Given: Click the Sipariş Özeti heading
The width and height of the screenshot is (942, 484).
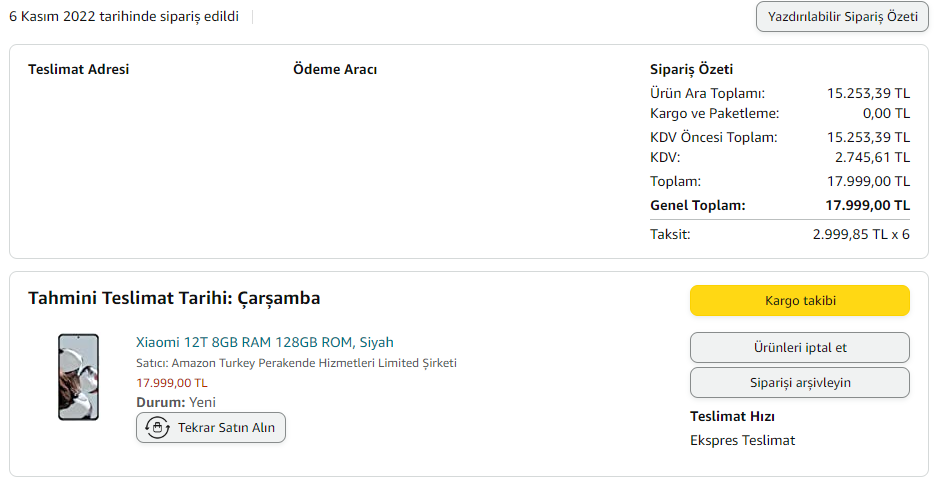Looking at the screenshot, I should (x=691, y=69).
